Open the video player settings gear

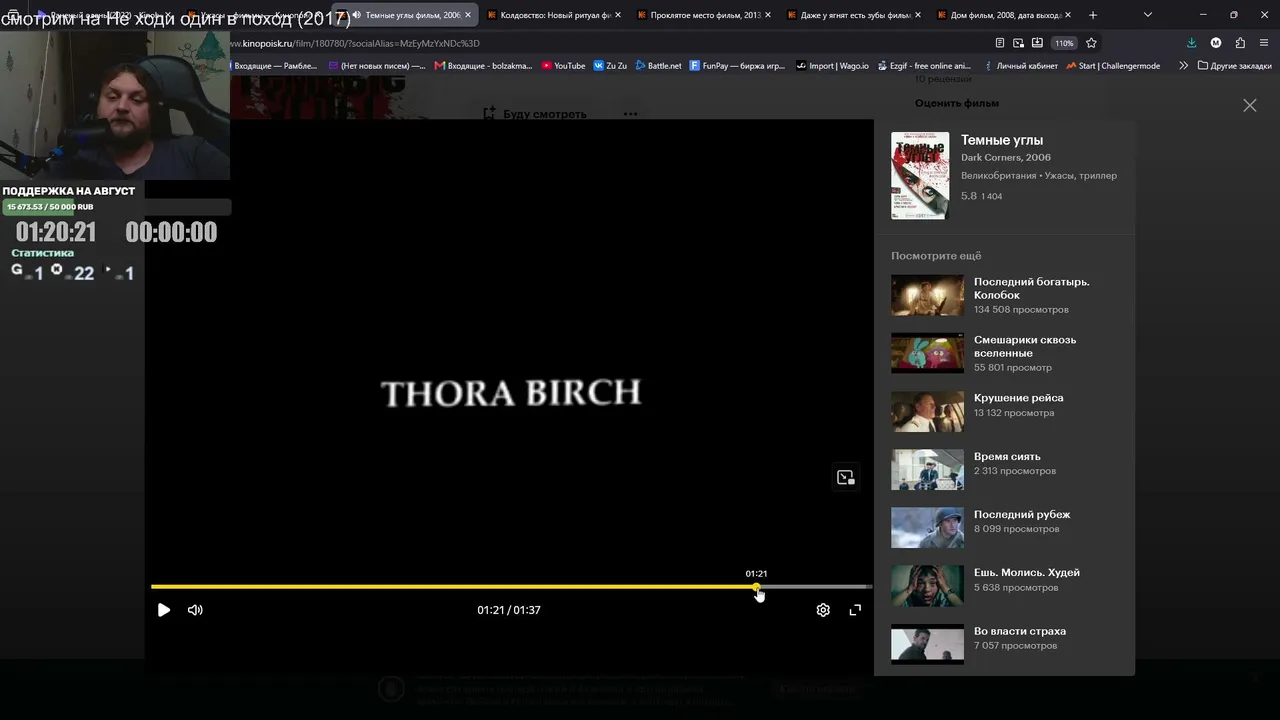(823, 610)
